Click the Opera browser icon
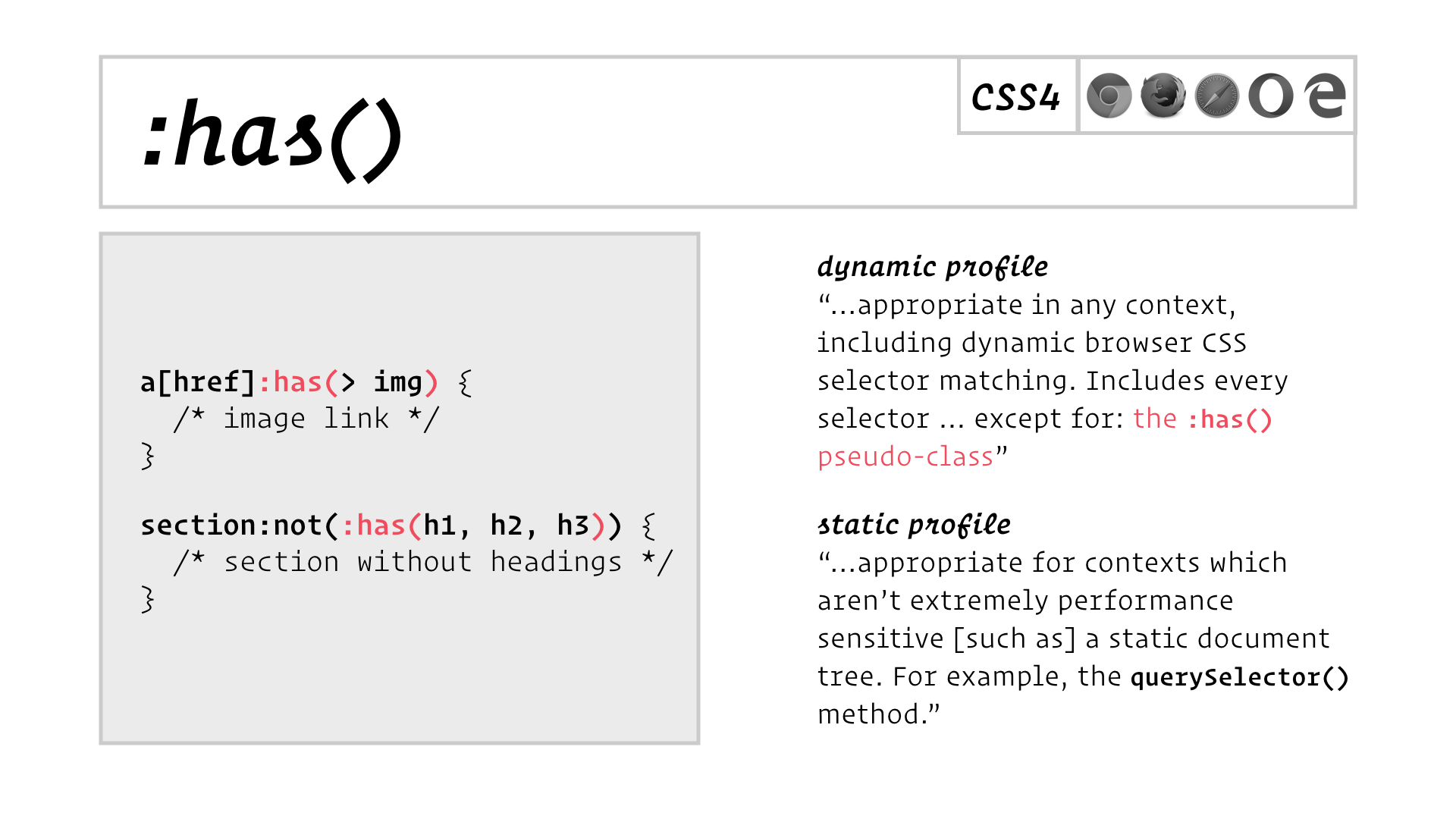The image size is (1456, 819). click(x=1271, y=96)
